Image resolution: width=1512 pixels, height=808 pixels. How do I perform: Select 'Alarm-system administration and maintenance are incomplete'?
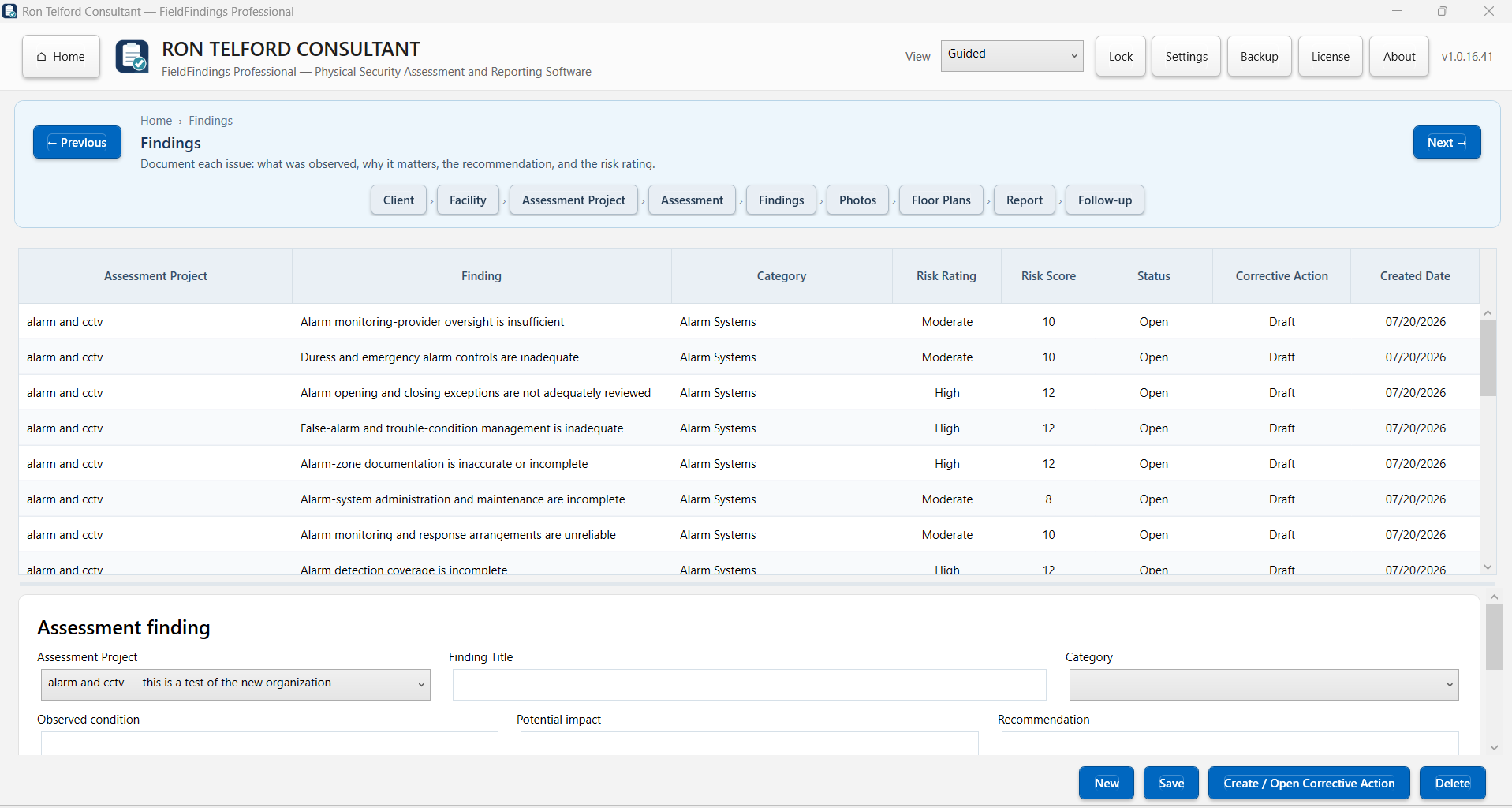tap(749, 499)
